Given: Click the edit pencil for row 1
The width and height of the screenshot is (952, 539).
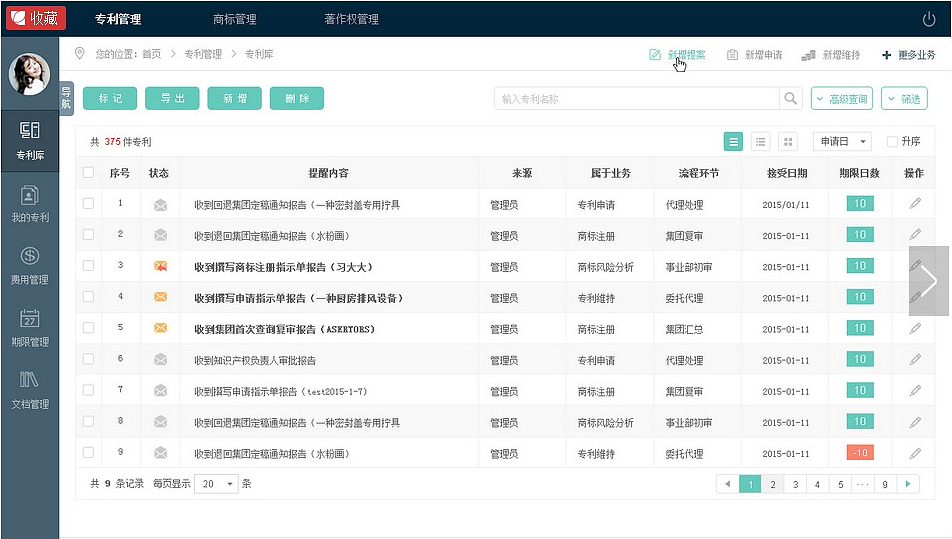Looking at the screenshot, I should pos(914,204).
